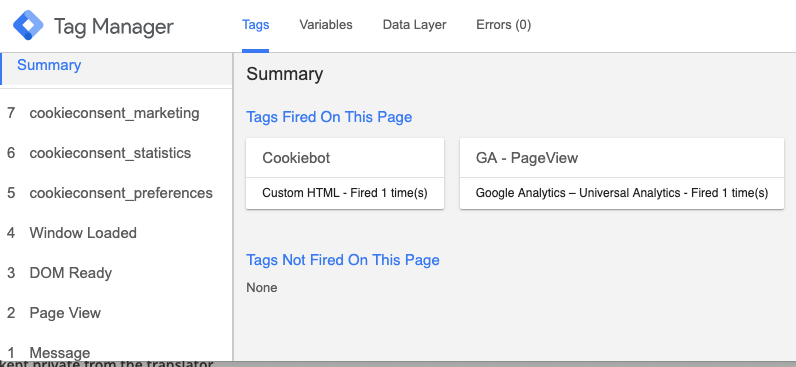Click 'Custom HTML - Fired 1 time(s)' text

tap(345, 193)
